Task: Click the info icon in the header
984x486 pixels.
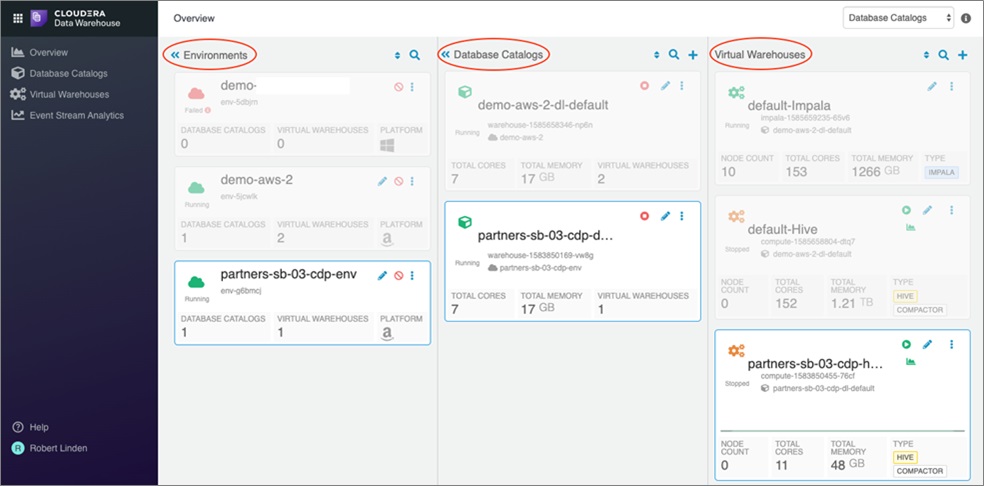Action: click(966, 18)
